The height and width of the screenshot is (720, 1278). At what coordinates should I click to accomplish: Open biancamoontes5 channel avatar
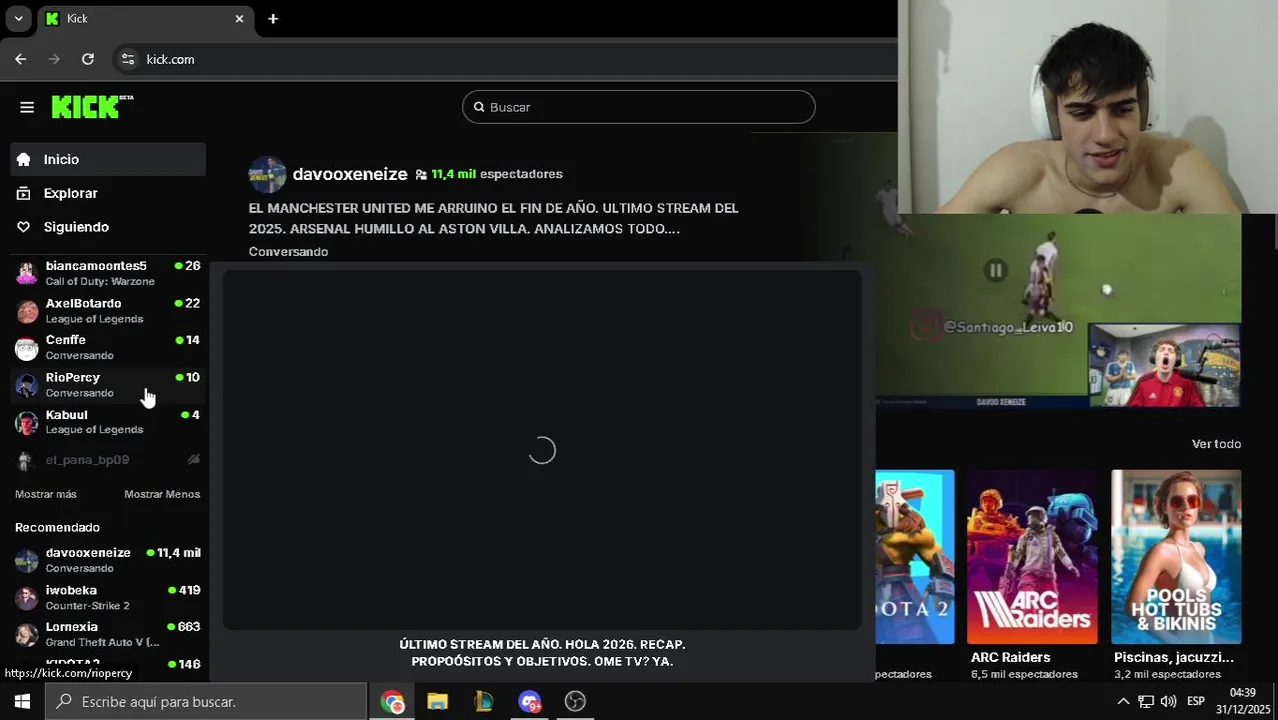(27, 273)
